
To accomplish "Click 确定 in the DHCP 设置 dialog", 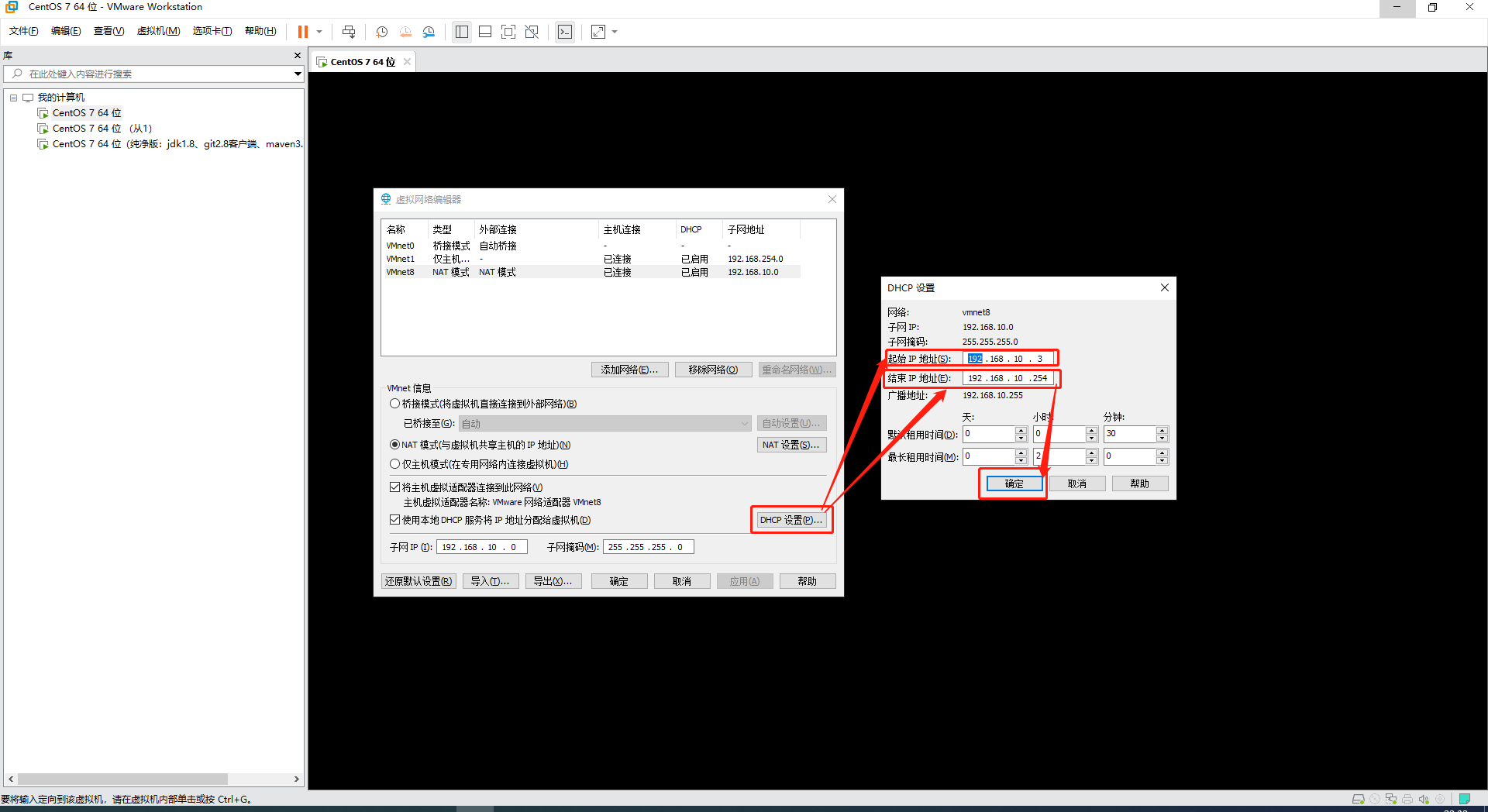I will click(x=1014, y=483).
